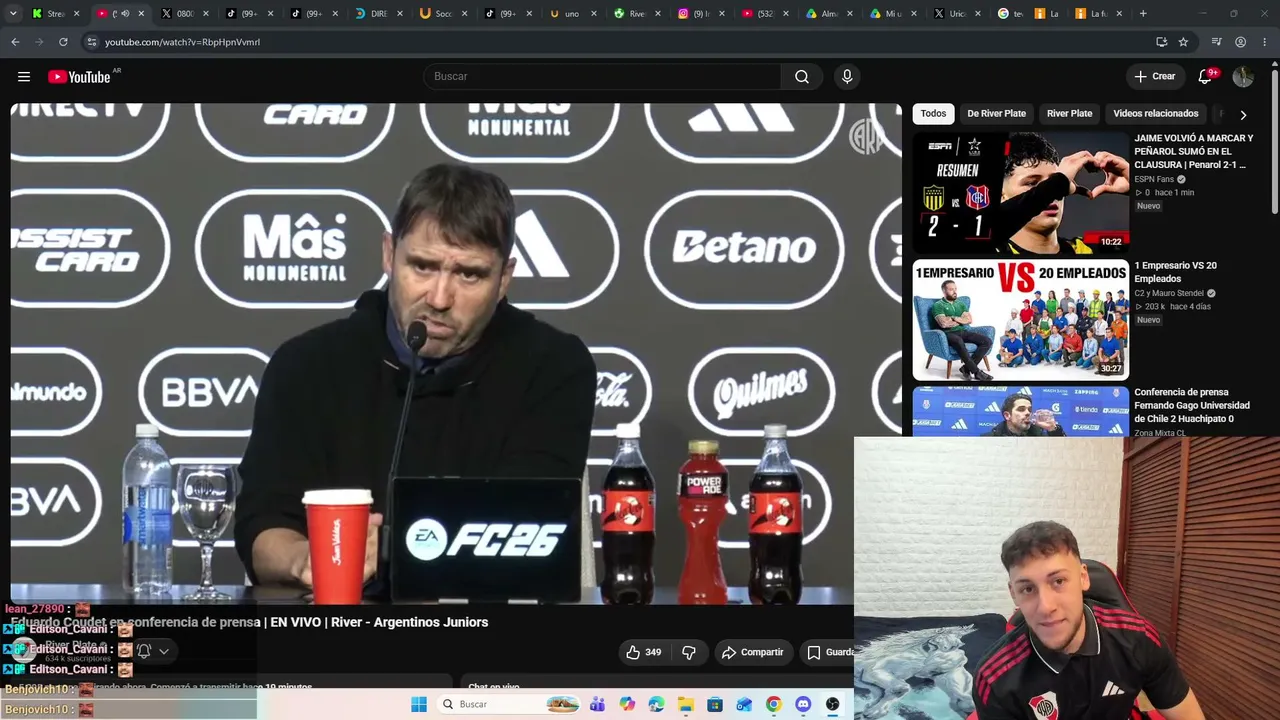The width and height of the screenshot is (1280, 720).
Task: Open OBS Studio from the taskbar
Action: point(832,704)
